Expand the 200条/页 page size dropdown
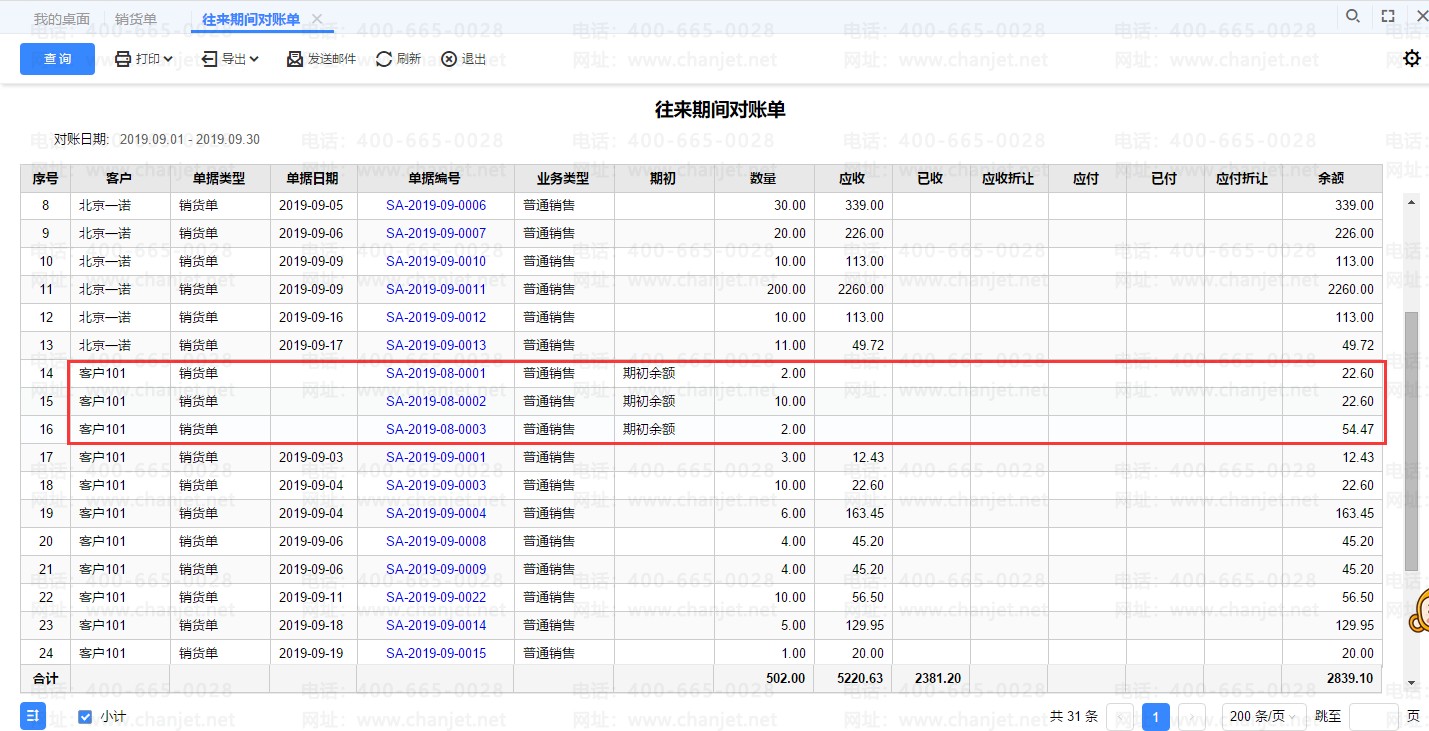 click(1264, 717)
